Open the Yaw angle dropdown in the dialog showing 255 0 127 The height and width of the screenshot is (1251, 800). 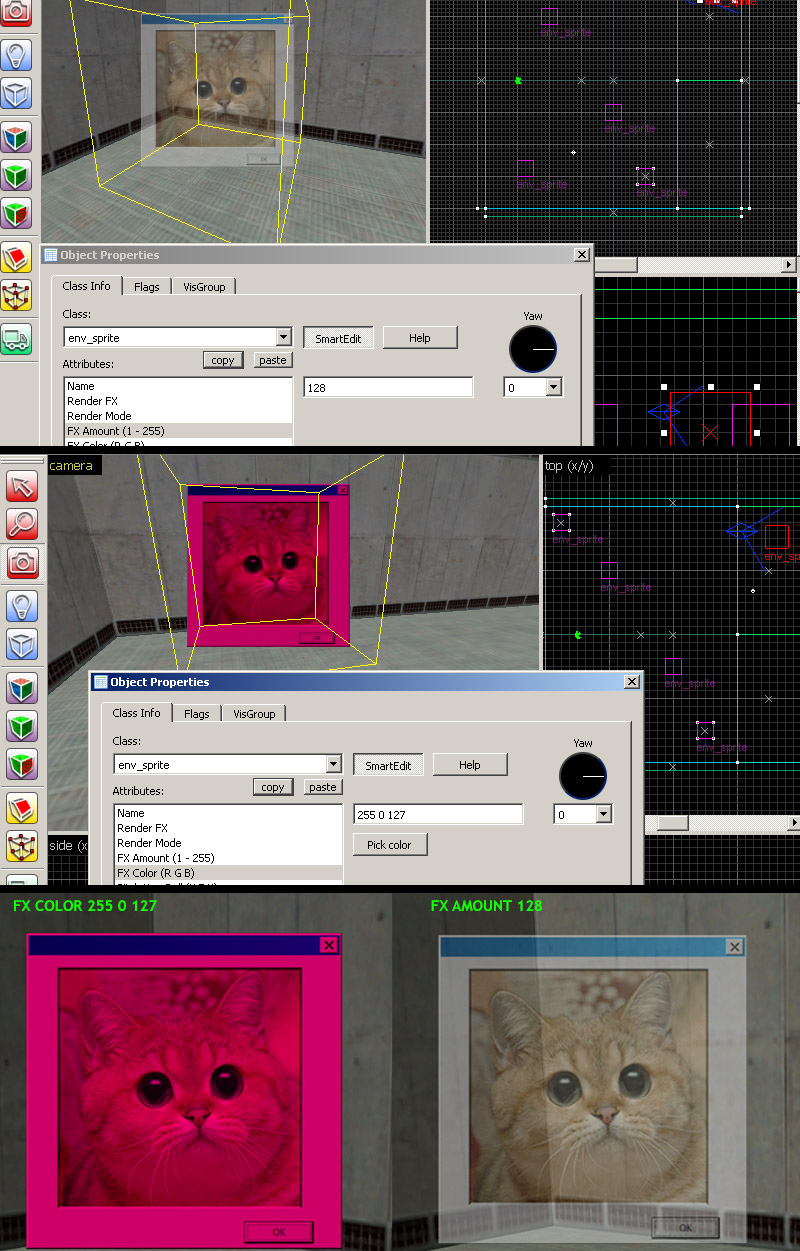click(604, 814)
